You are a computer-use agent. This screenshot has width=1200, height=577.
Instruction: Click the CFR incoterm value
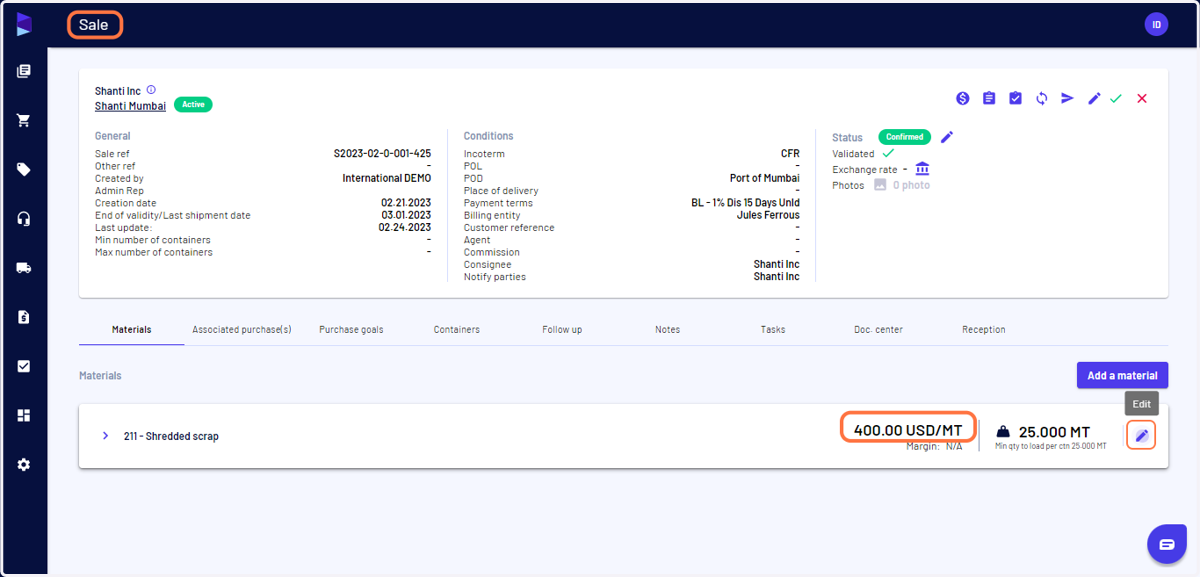(790, 154)
